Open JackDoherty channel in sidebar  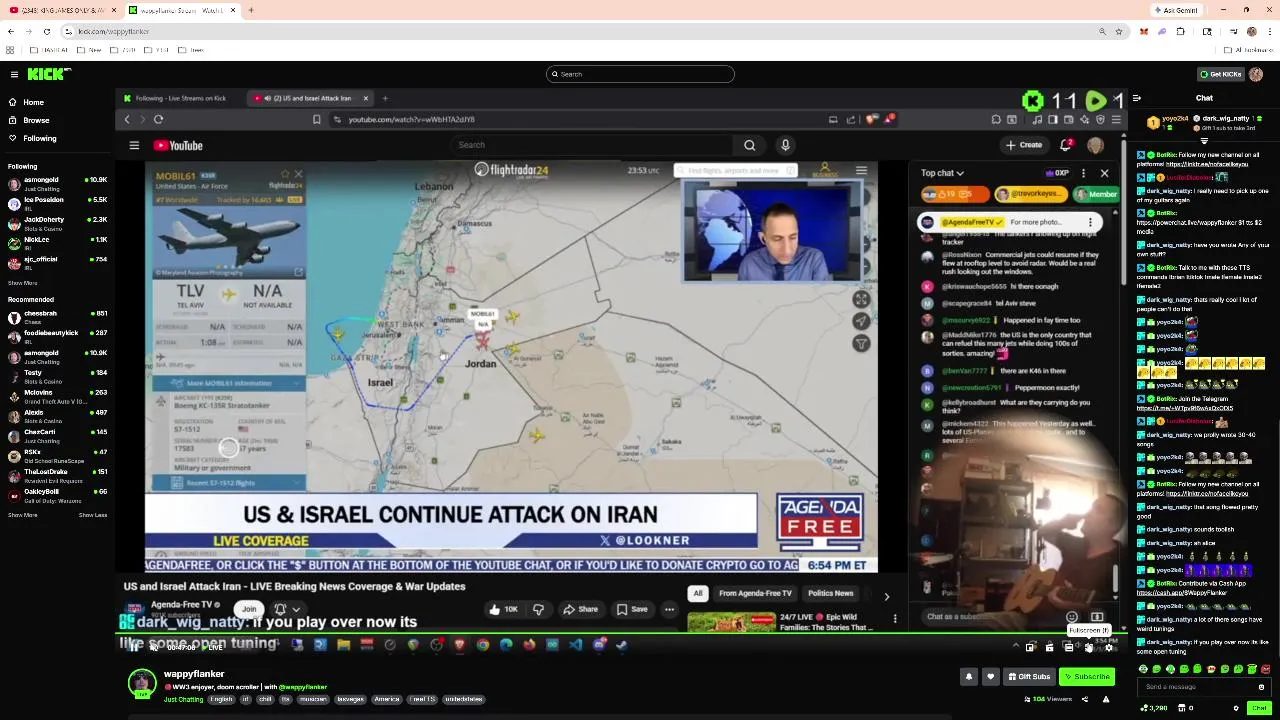tap(55, 224)
